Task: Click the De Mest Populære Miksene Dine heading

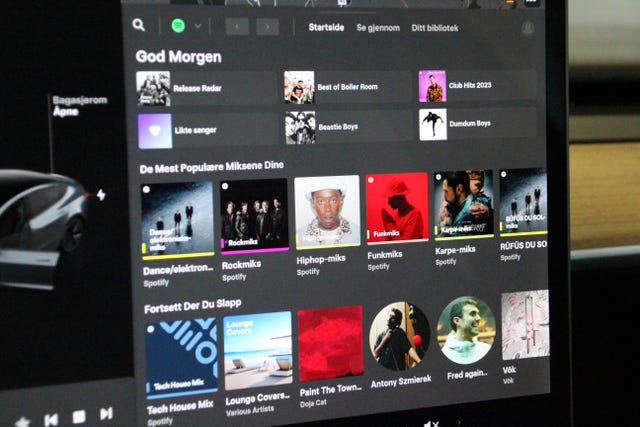Action: [211, 167]
